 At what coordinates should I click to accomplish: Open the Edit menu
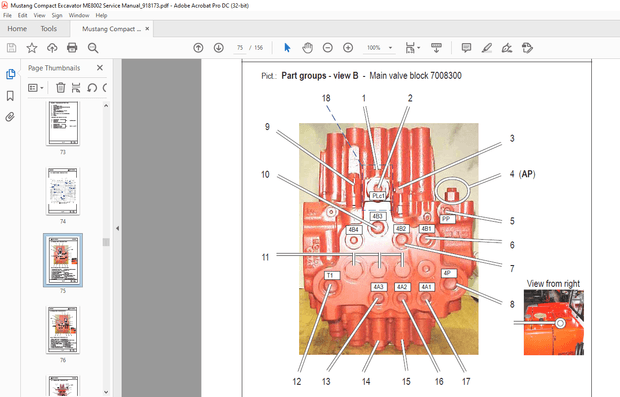[x=23, y=15]
